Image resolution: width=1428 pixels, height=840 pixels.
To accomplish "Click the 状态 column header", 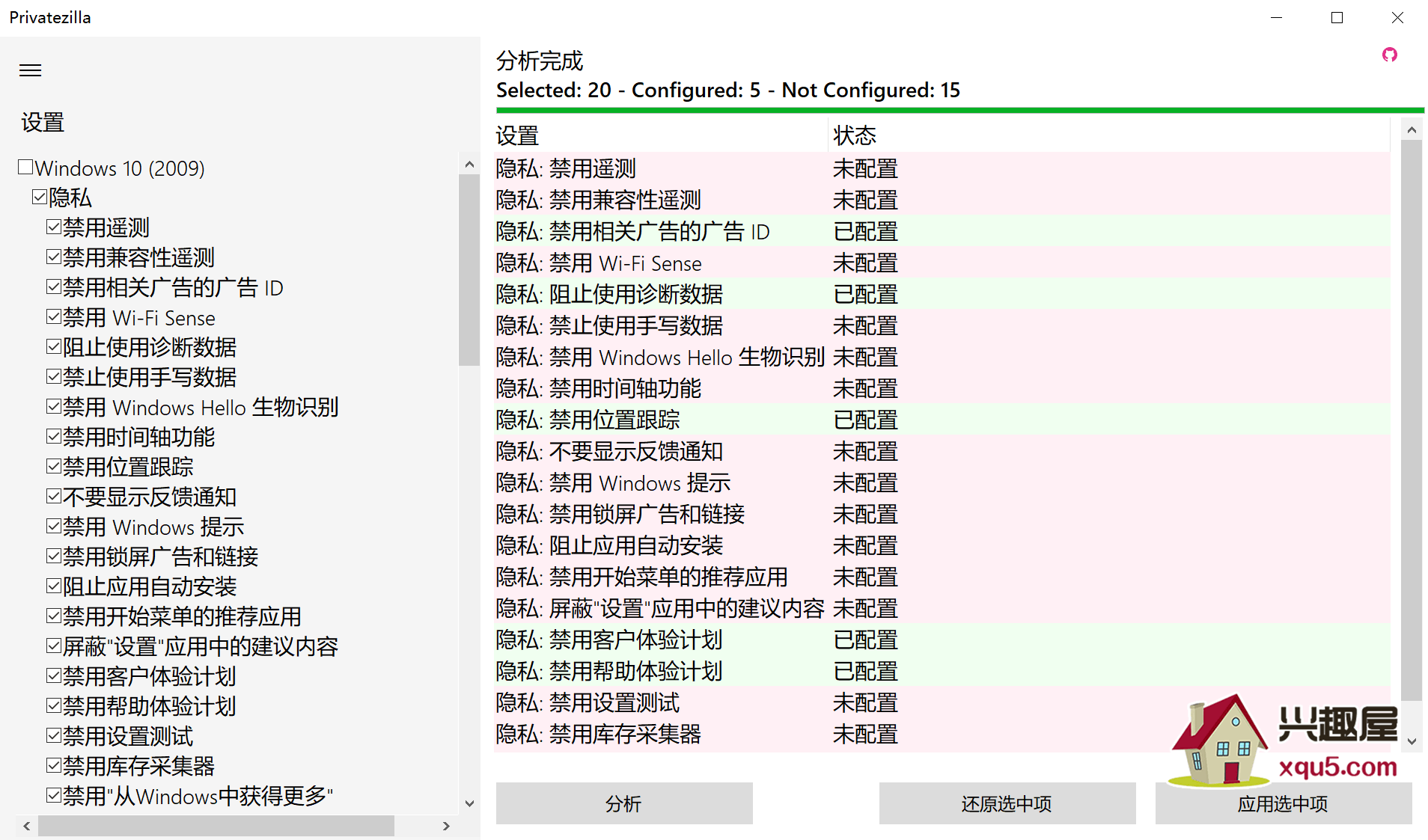I will (x=1109, y=135).
